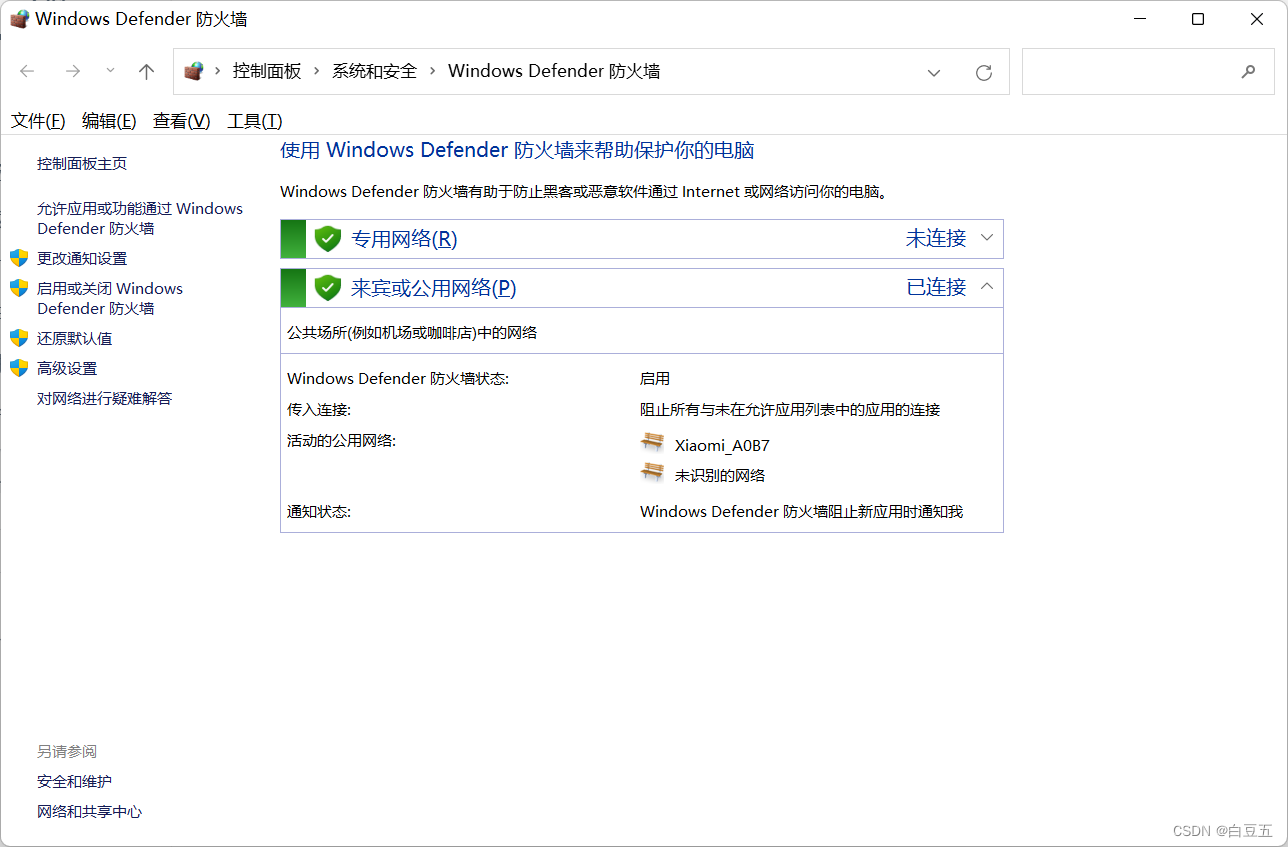Open 允许应用或功能通过 Windows Defender 防火墙
The image size is (1288, 847).
tap(140, 218)
